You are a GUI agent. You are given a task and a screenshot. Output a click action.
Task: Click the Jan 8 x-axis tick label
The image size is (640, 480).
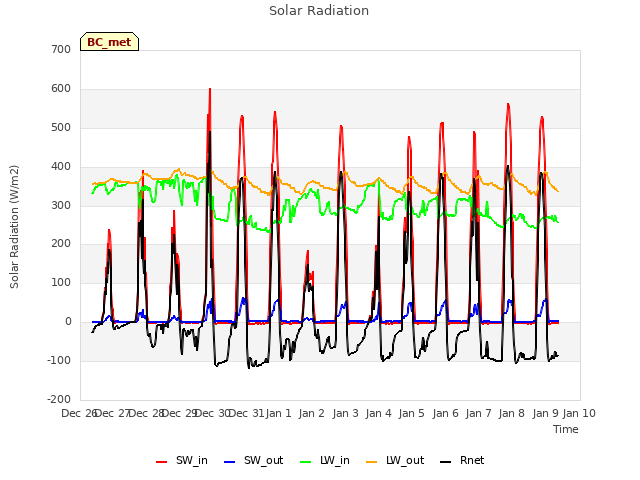[x=511, y=413]
